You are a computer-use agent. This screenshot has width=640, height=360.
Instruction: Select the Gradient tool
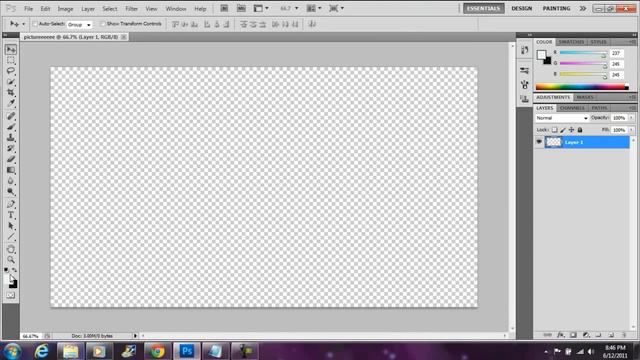tap(11, 170)
